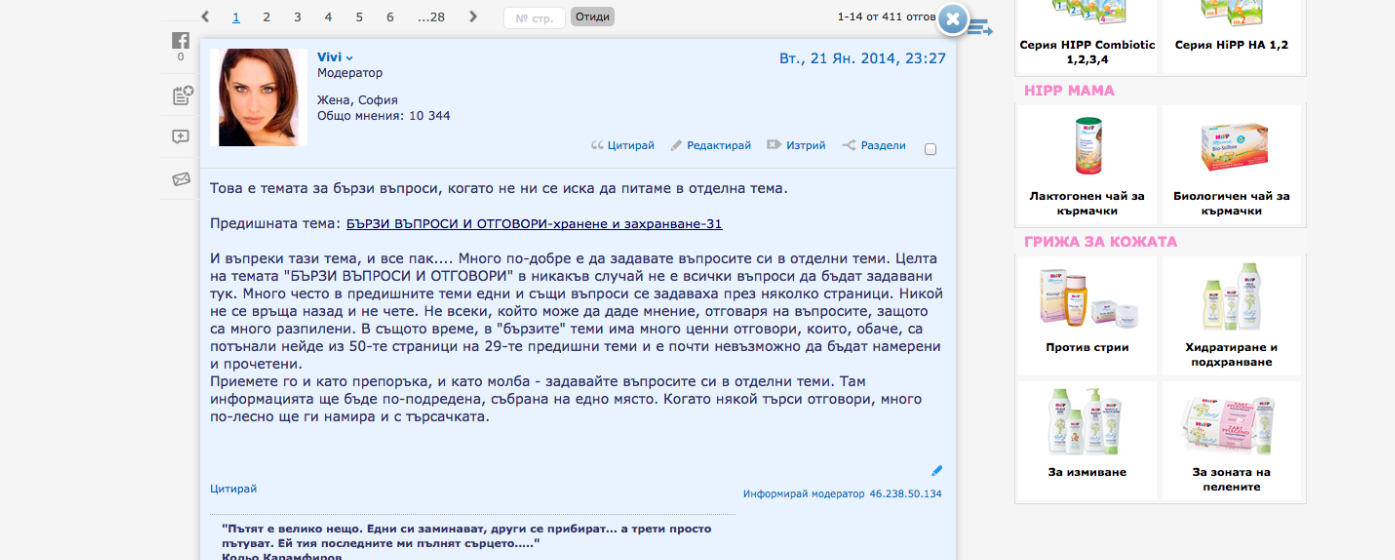The width and height of the screenshot is (1395, 560).
Task: Click the list arrow icon beside close button
Action: (x=981, y=28)
